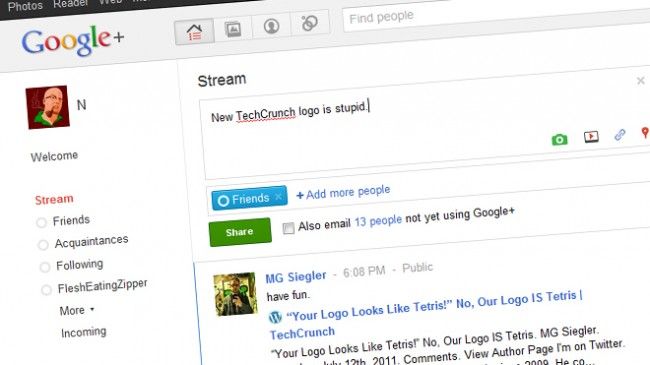
Task: Open the Circles icon in toolbar
Action: pyautogui.click(x=310, y=23)
